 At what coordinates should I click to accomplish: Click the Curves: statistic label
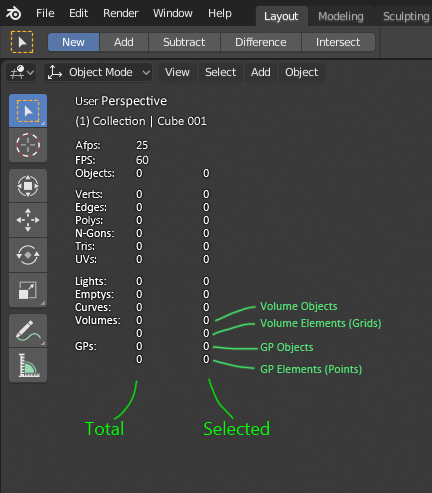(x=93, y=307)
